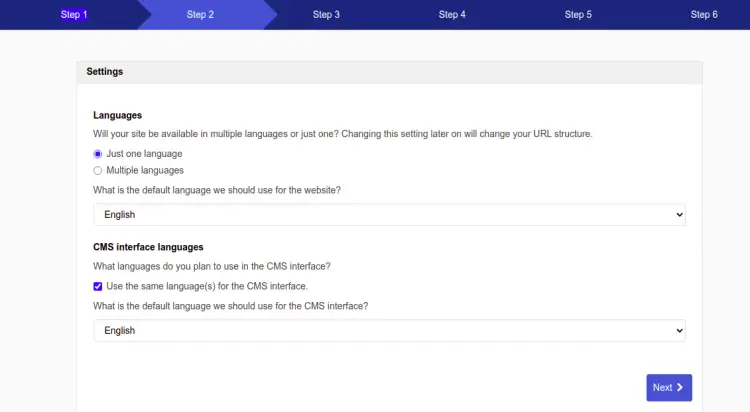Open the website default language dropdown

pos(389,215)
